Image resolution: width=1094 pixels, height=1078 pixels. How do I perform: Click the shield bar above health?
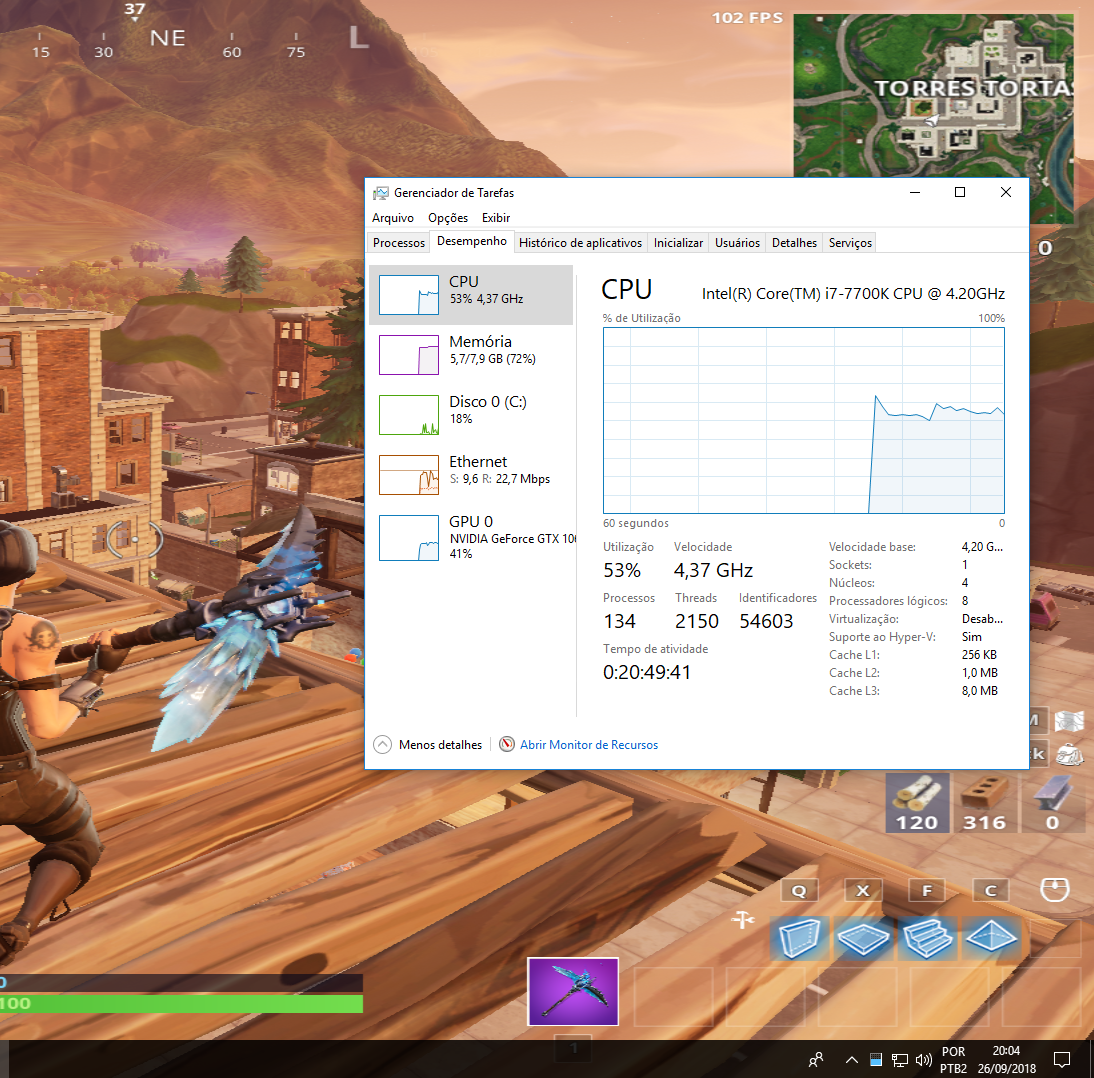181,982
